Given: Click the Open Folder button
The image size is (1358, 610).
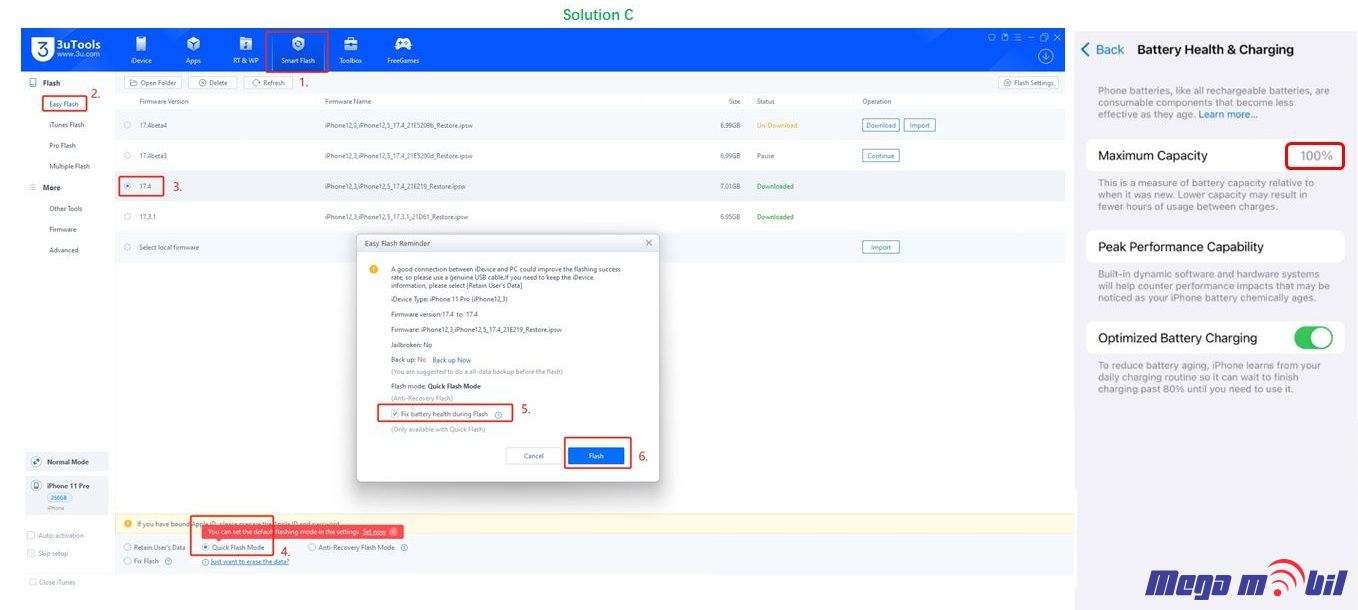Looking at the screenshot, I should click(152, 83).
